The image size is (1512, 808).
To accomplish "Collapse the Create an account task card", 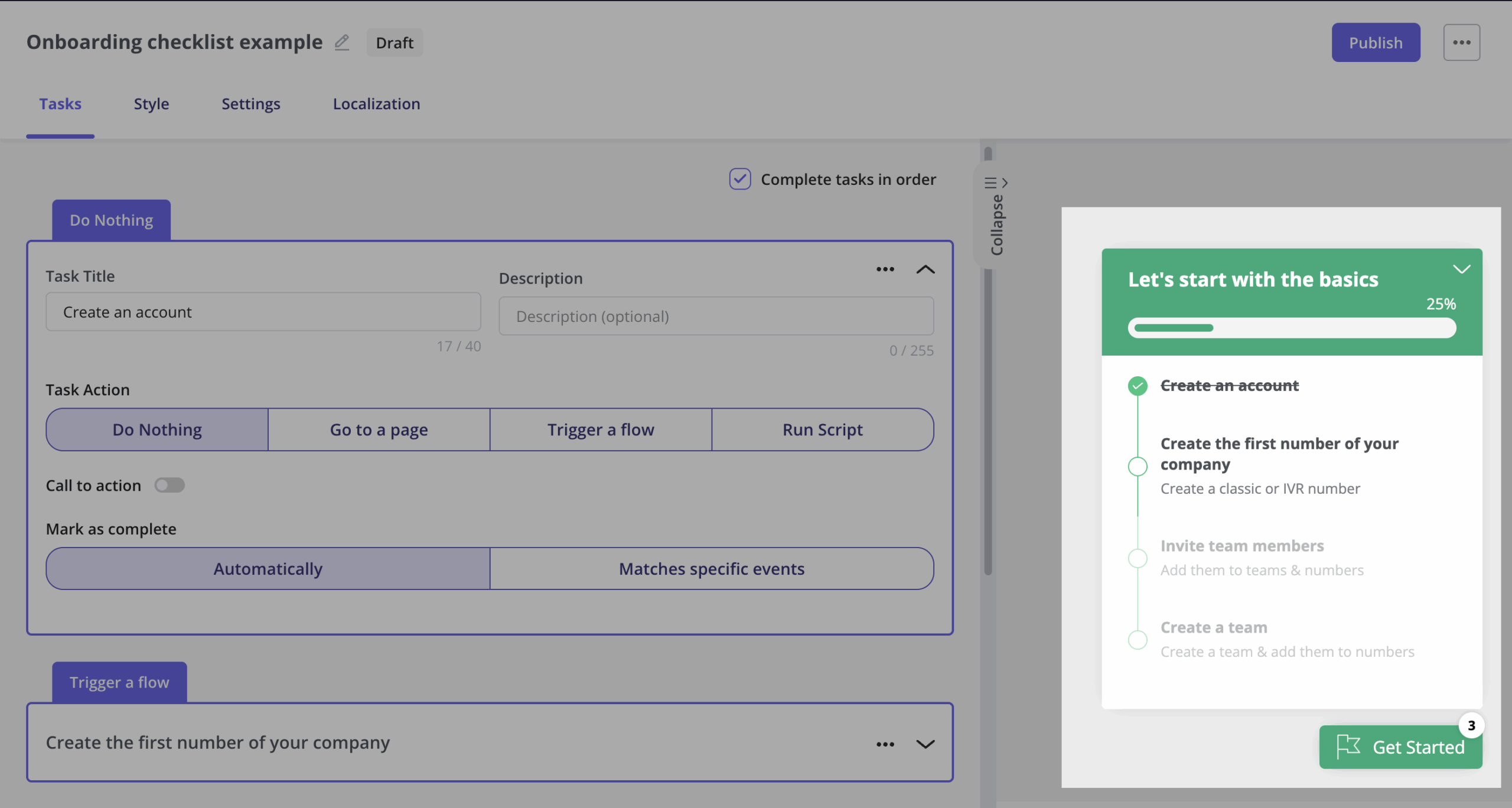I will [925, 269].
